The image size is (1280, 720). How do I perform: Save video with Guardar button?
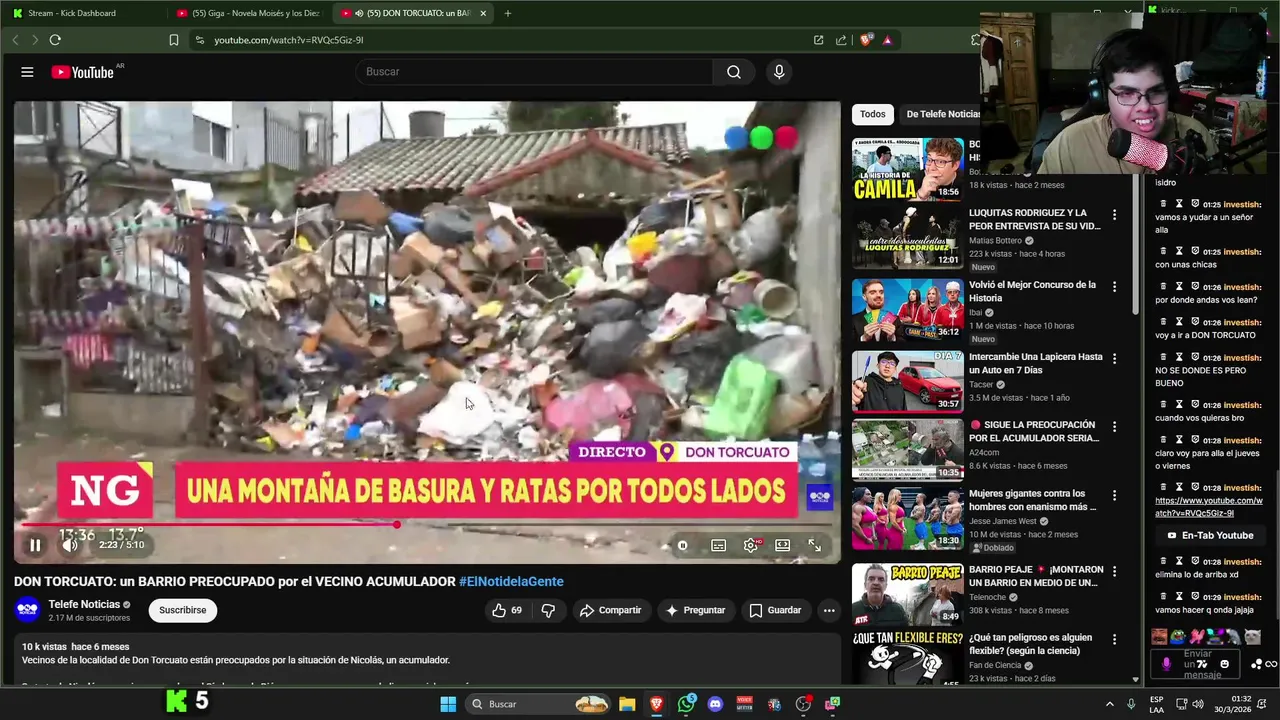point(775,610)
